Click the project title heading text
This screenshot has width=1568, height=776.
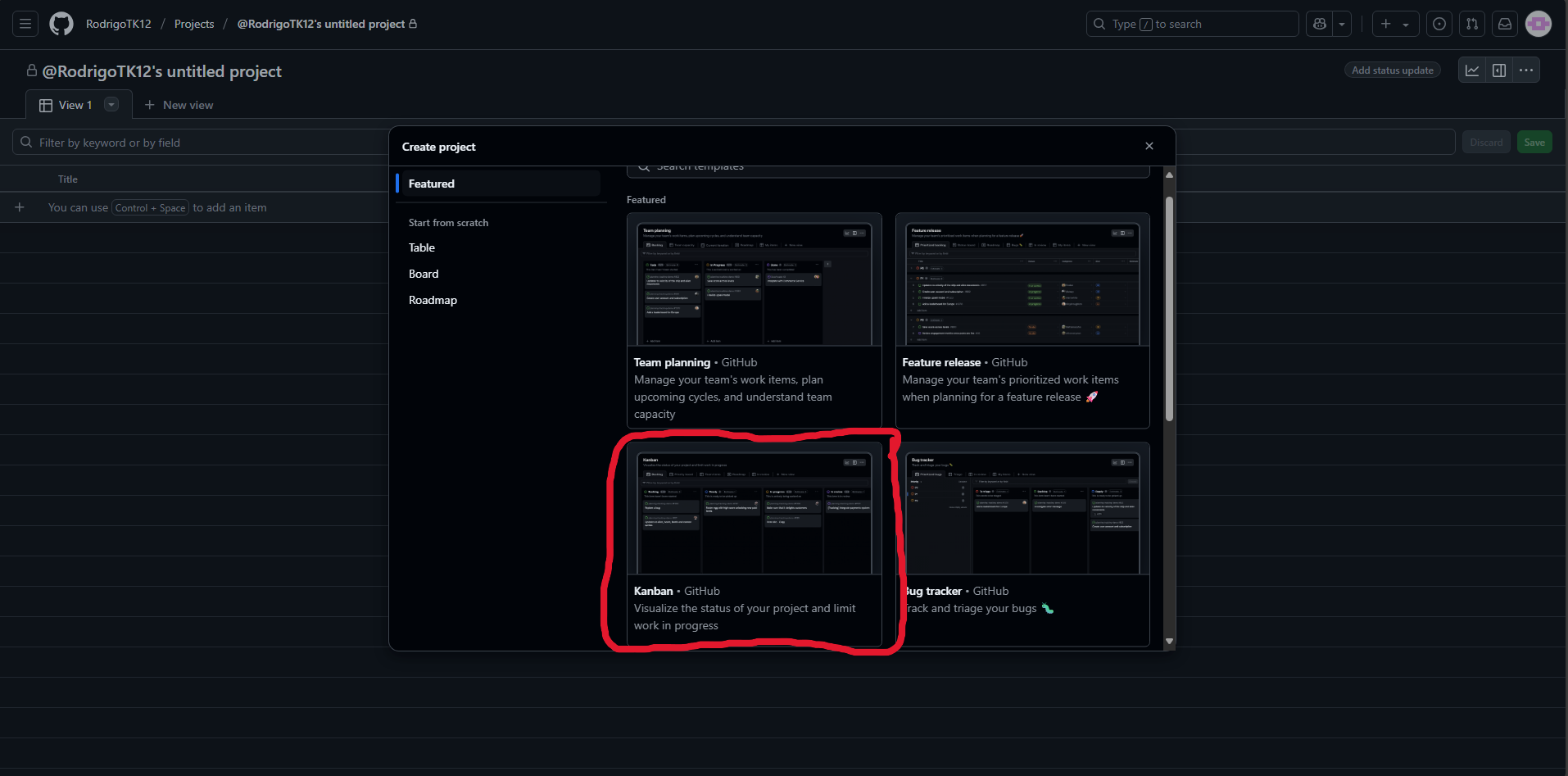(x=162, y=71)
